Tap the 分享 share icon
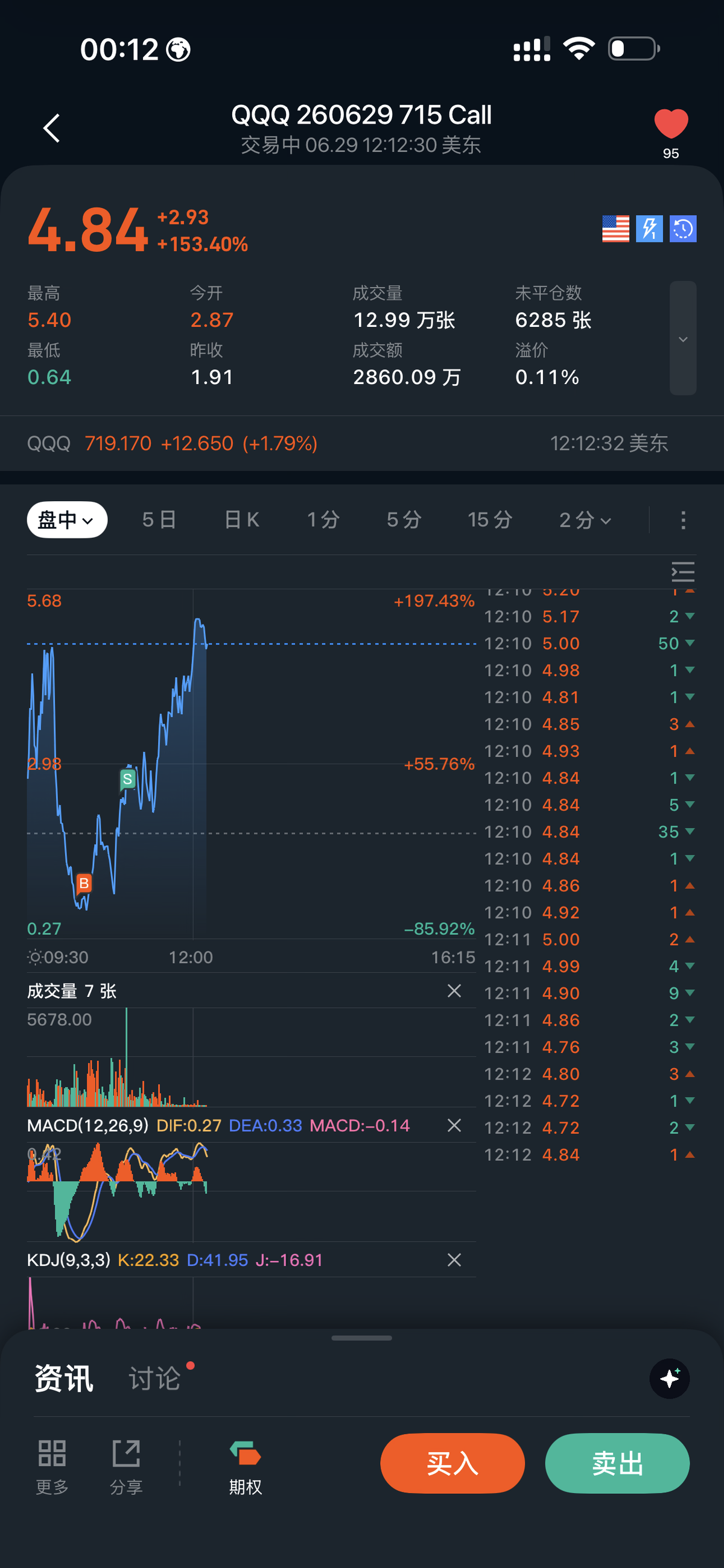This screenshot has width=724, height=1568. pos(126,1466)
